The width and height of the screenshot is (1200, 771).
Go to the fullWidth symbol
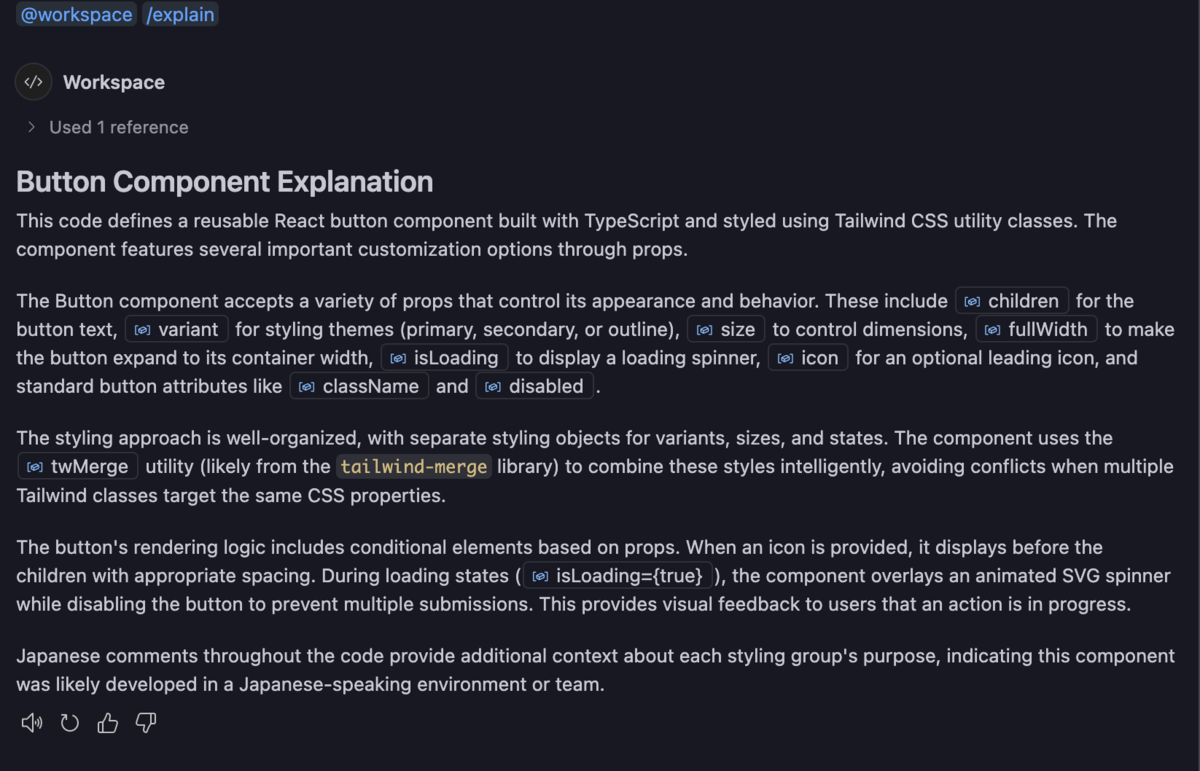(x=1037, y=329)
